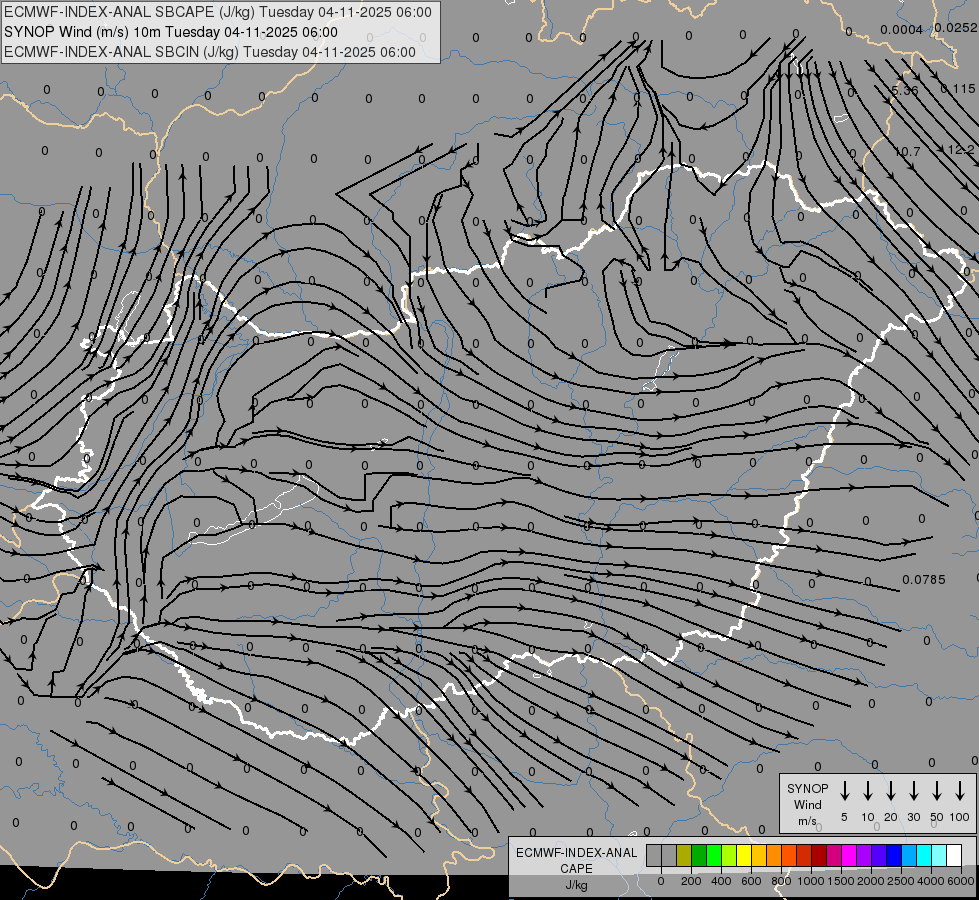Viewport: 979px width, 900px height.
Task: Select the dark green CAPE legend swatch
Action: coord(699,855)
